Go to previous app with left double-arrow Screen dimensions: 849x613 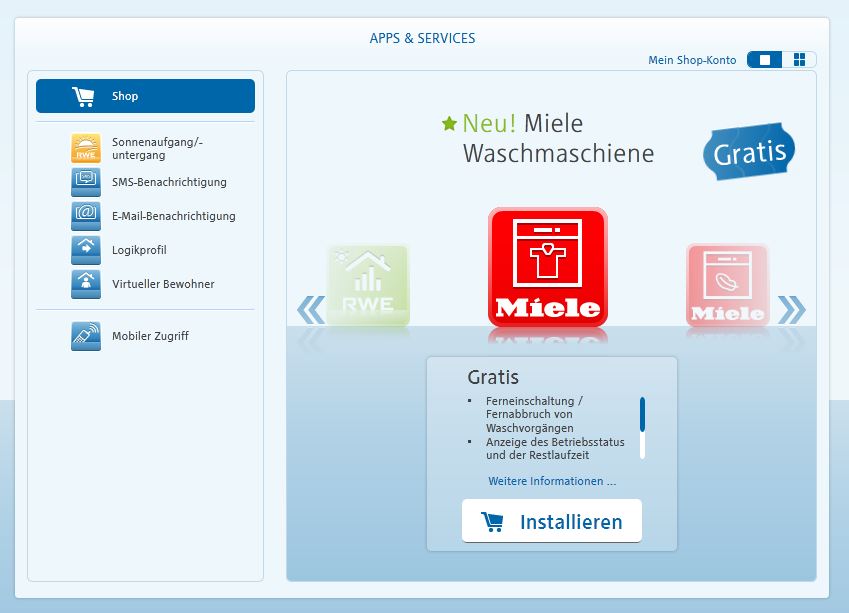311,310
